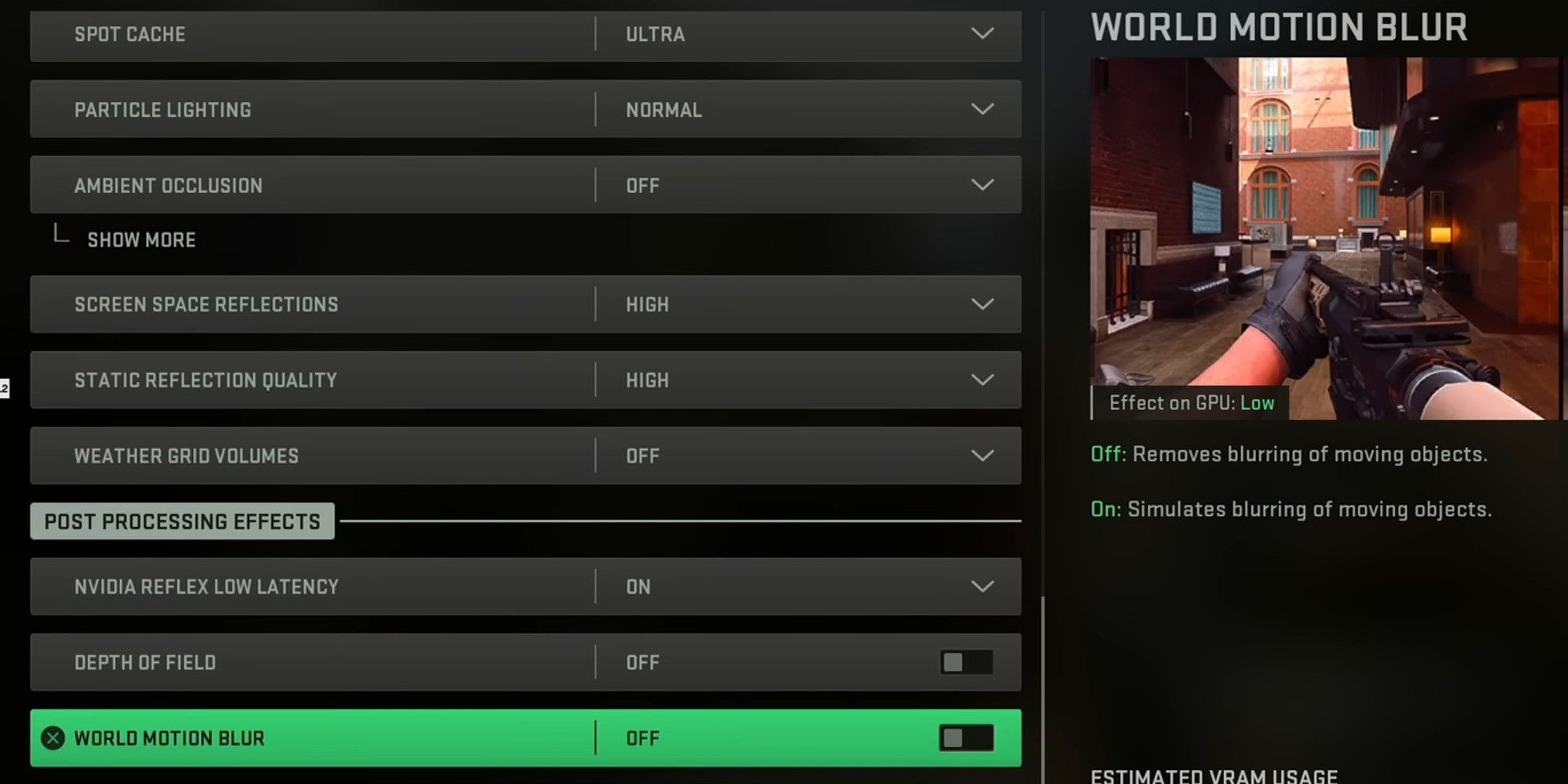Click Show More under Ambient Occlusion
The height and width of the screenshot is (784, 1568).
[141, 240]
